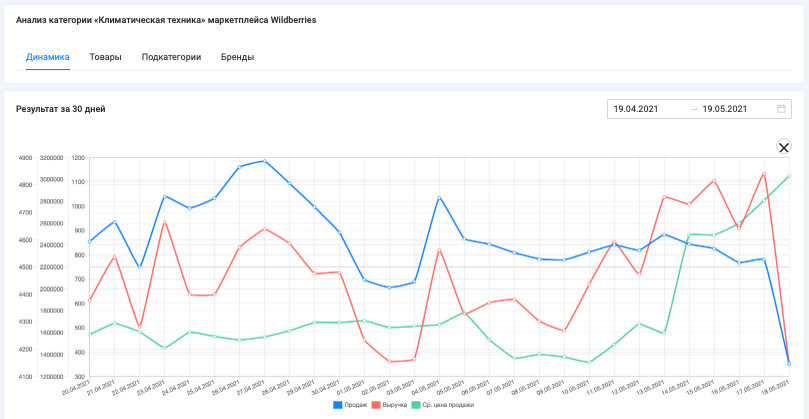Go to the Динамика tab

[x=48, y=57]
